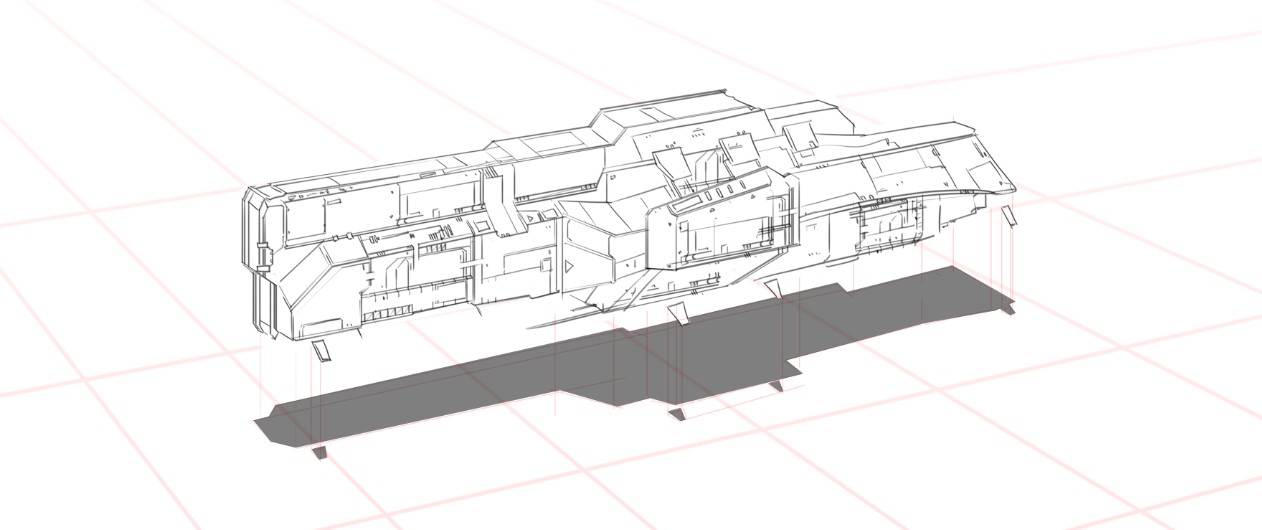Click the landing foot at ship's far right rear
The height and width of the screenshot is (530, 1262).
click(1010, 214)
